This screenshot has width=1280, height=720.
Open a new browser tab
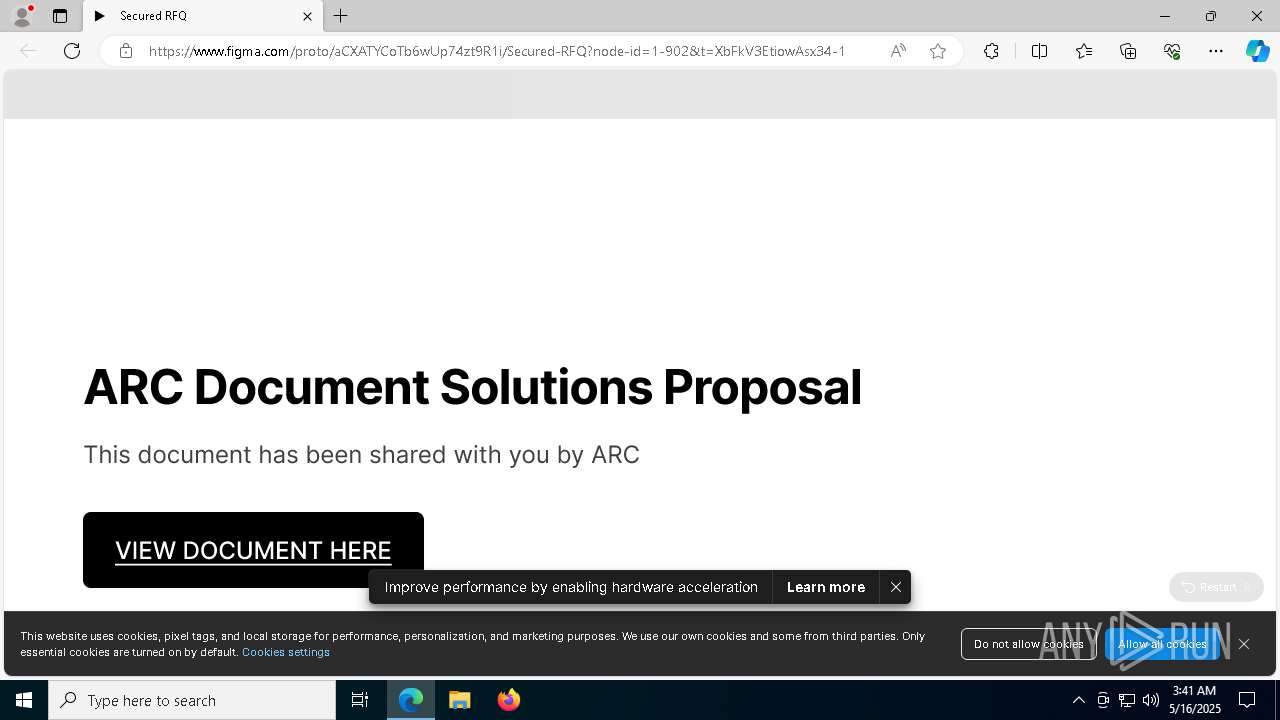[341, 16]
